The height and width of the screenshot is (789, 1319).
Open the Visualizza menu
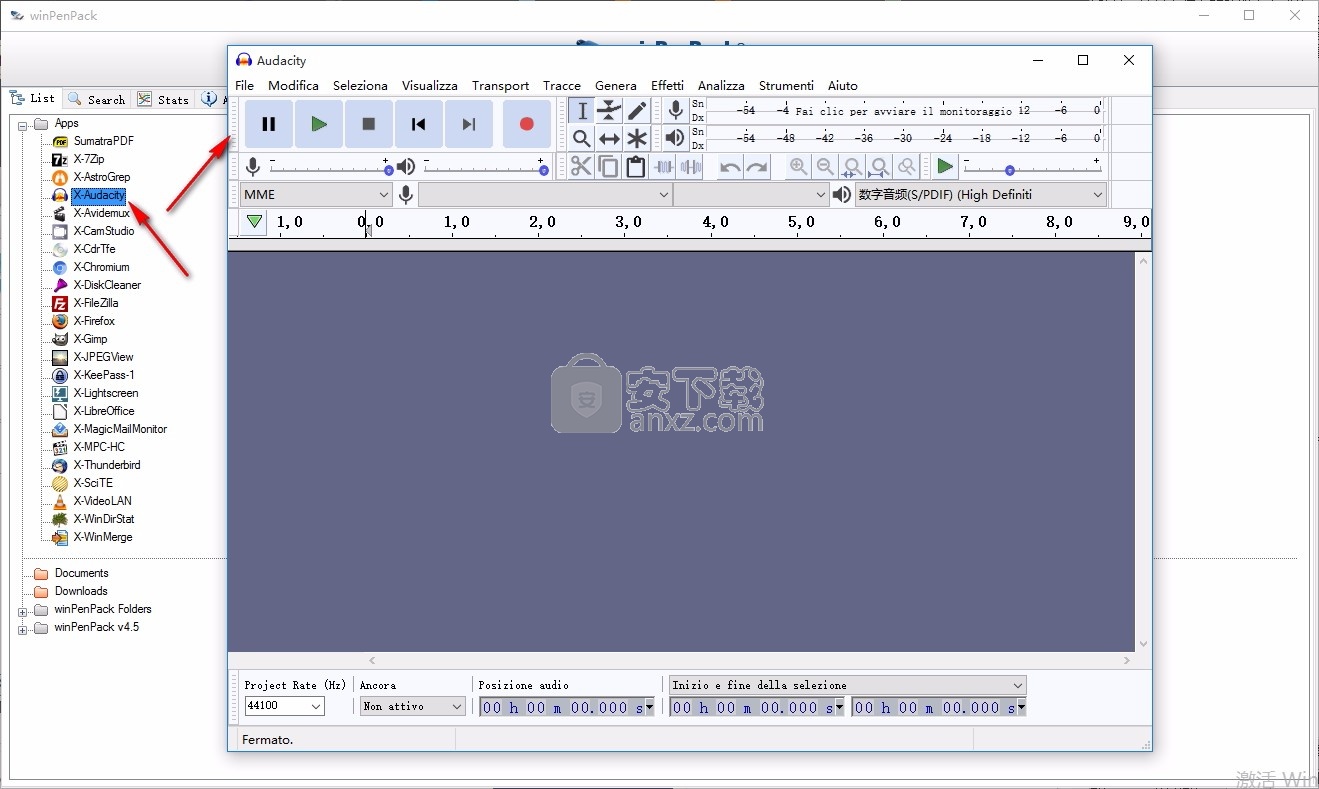click(x=430, y=85)
